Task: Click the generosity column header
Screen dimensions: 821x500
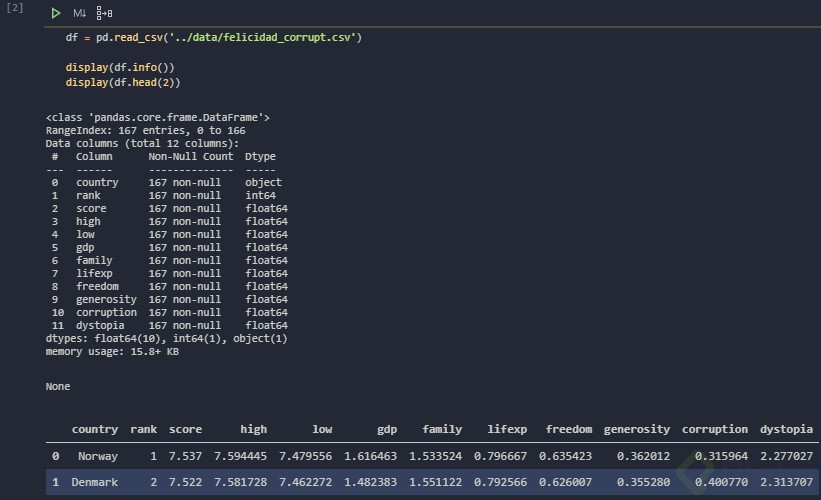Action: click(637, 429)
